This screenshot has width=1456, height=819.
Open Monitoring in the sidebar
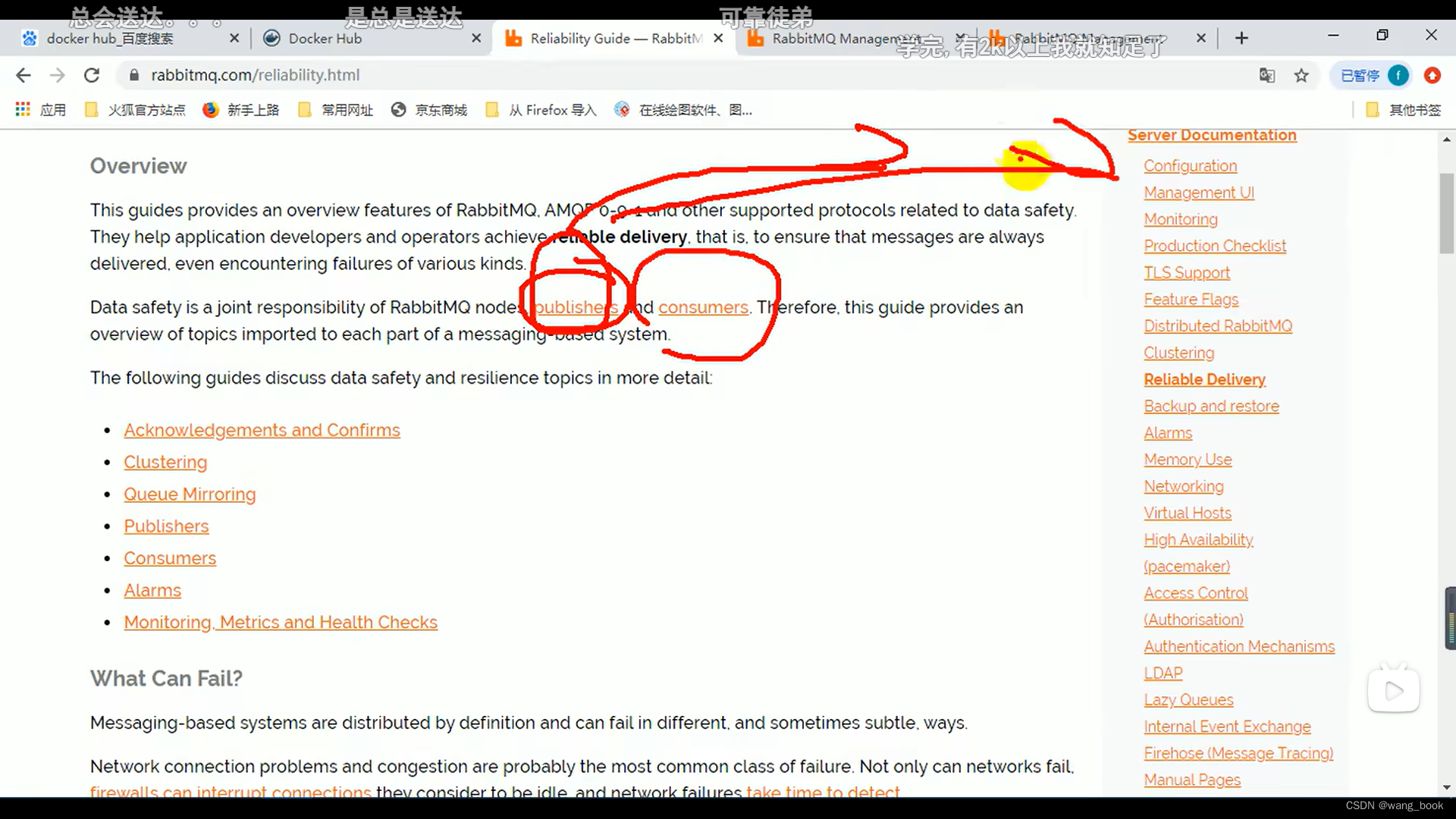pyautogui.click(x=1181, y=219)
